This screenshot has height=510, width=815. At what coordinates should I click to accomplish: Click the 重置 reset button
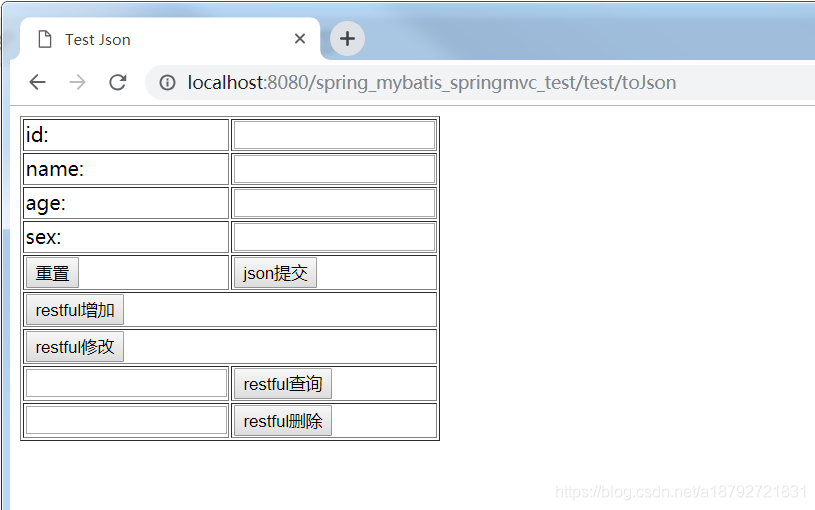(52, 272)
